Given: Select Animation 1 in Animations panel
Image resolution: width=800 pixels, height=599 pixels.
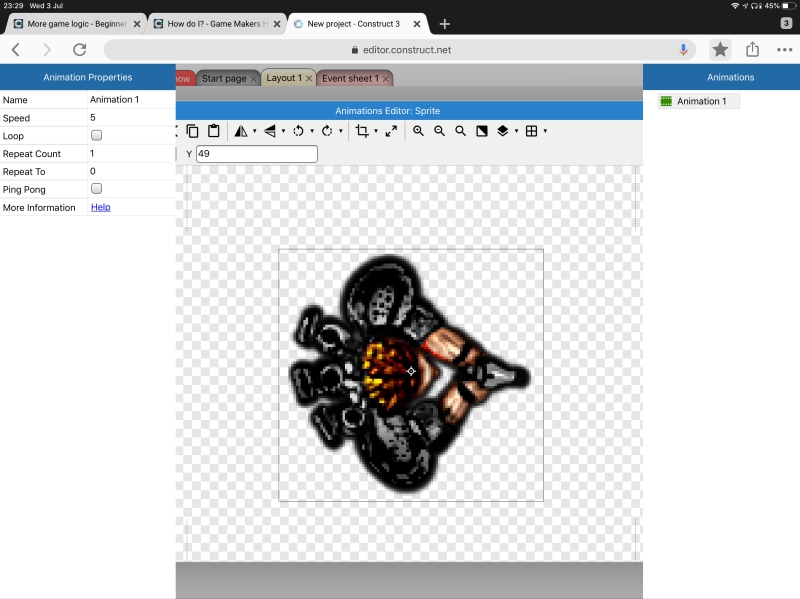Looking at the screenshot, I should [x=698, y=101].
